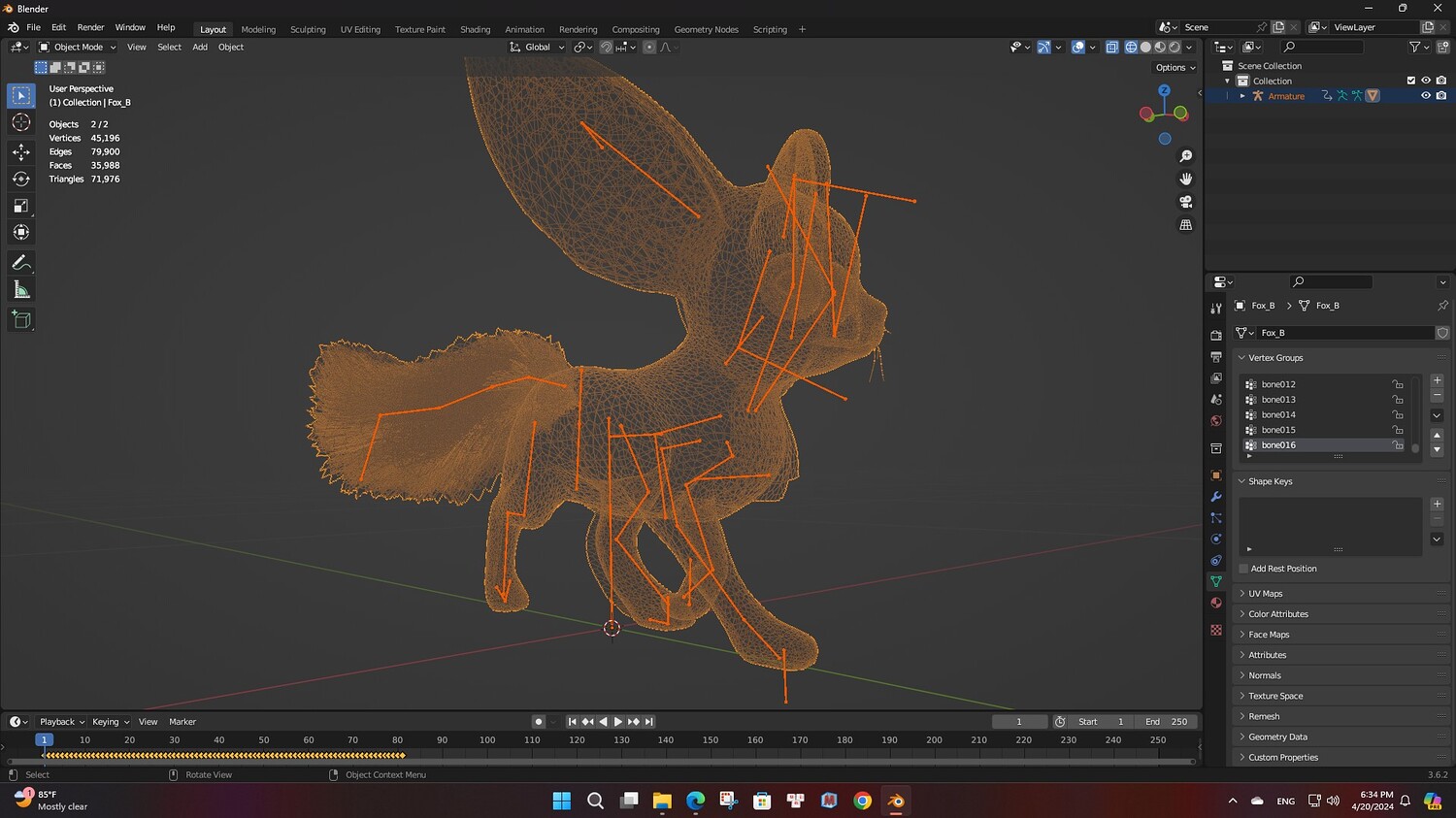Activate the 3D Cursor tool
The image size is (1456, 818).
(21, 122)
